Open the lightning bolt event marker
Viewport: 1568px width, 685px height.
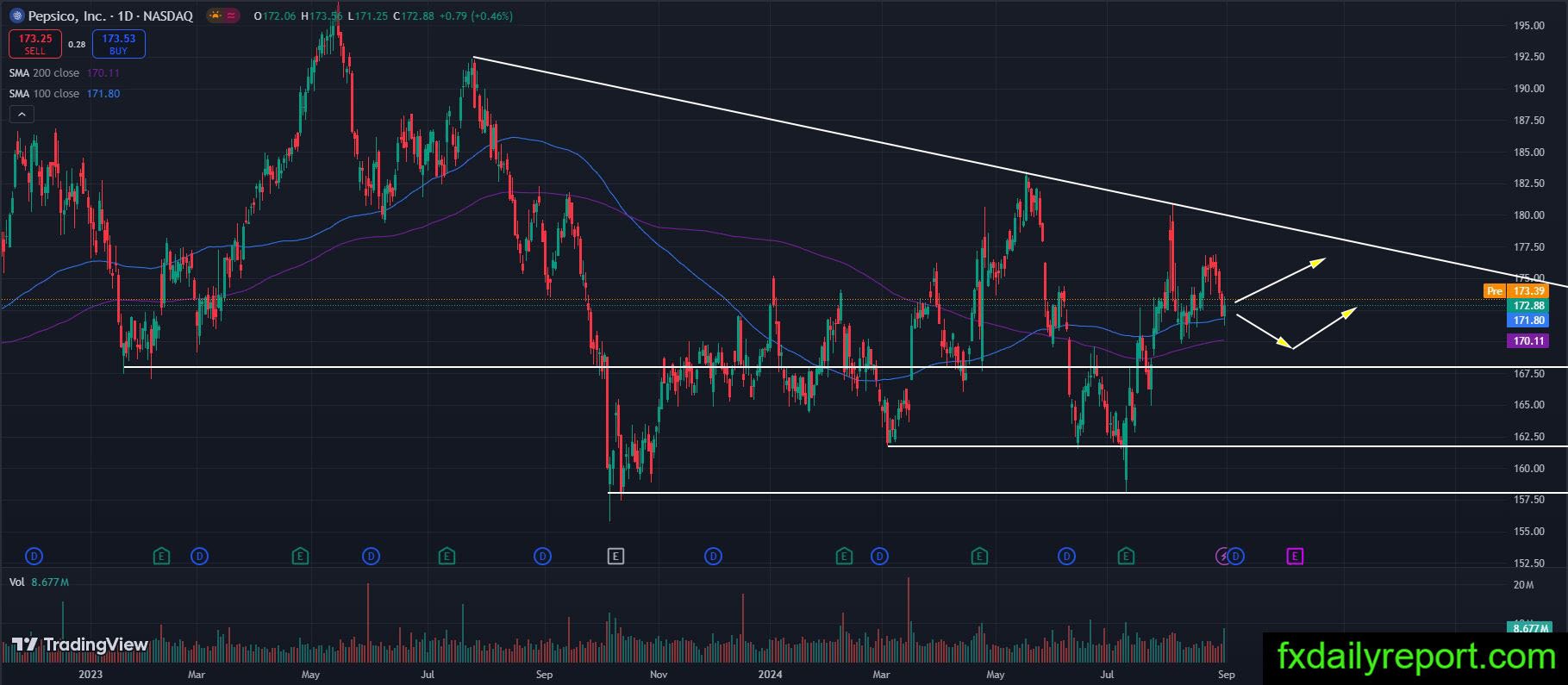(1223, 557)
